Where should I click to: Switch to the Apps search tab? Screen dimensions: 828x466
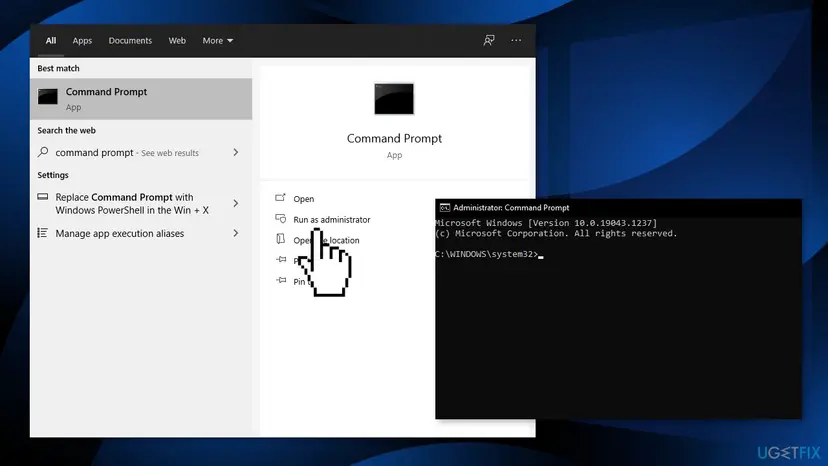pos(82,41)
